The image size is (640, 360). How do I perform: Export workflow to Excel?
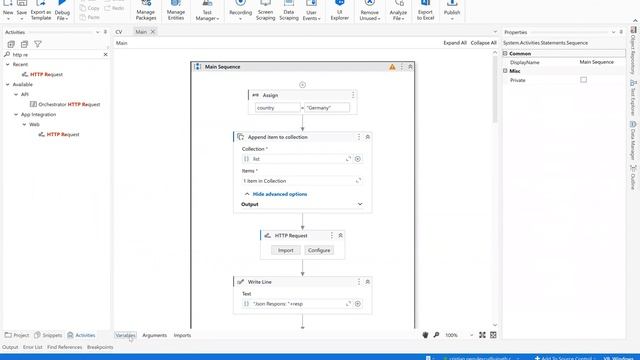pos(425,11)
